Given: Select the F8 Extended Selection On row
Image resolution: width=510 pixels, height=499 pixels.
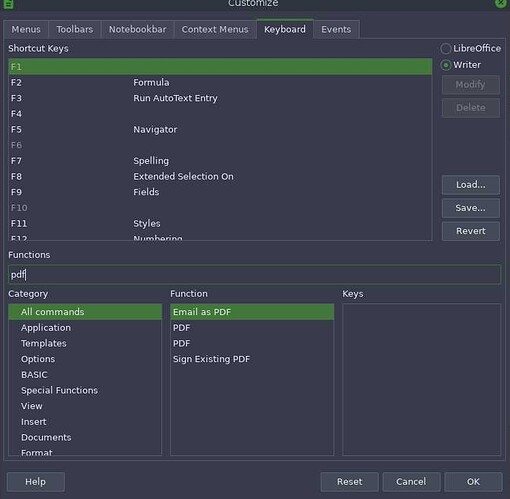Looking at the screenshot, I should pyautogui.click(x=220, y=176).
